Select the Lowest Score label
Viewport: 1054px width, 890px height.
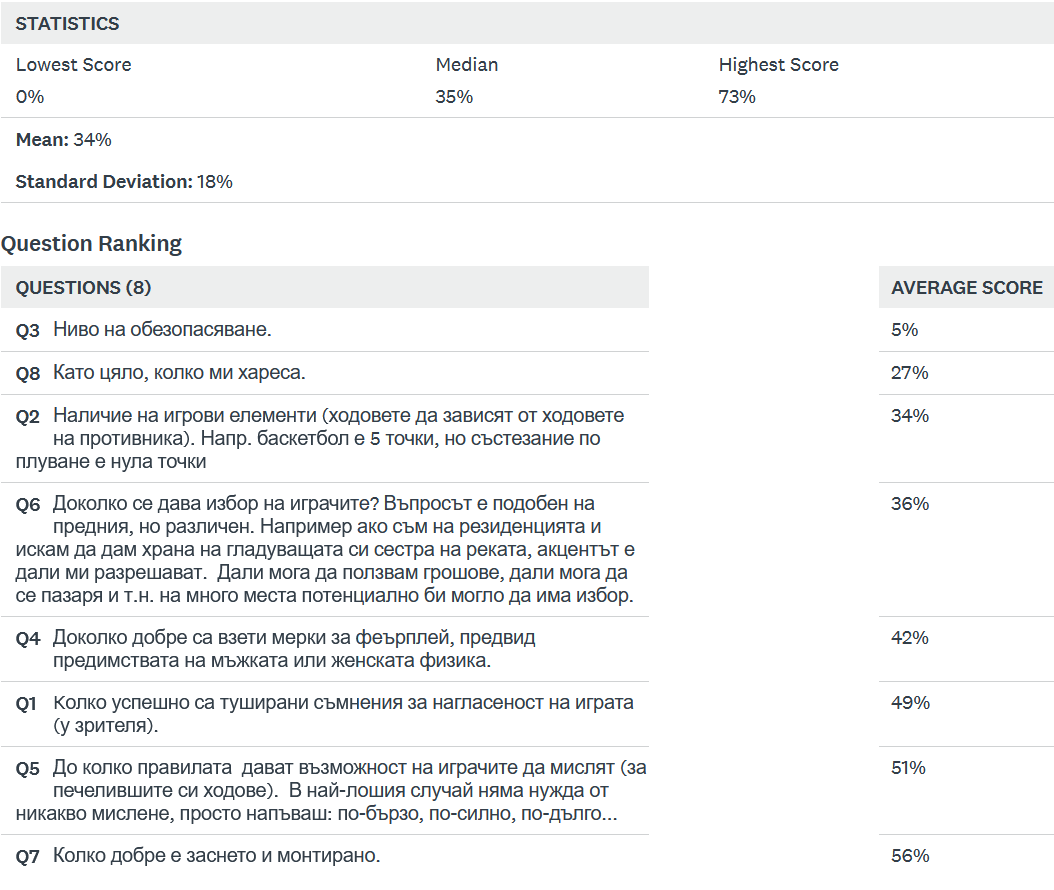click(73, 65)
